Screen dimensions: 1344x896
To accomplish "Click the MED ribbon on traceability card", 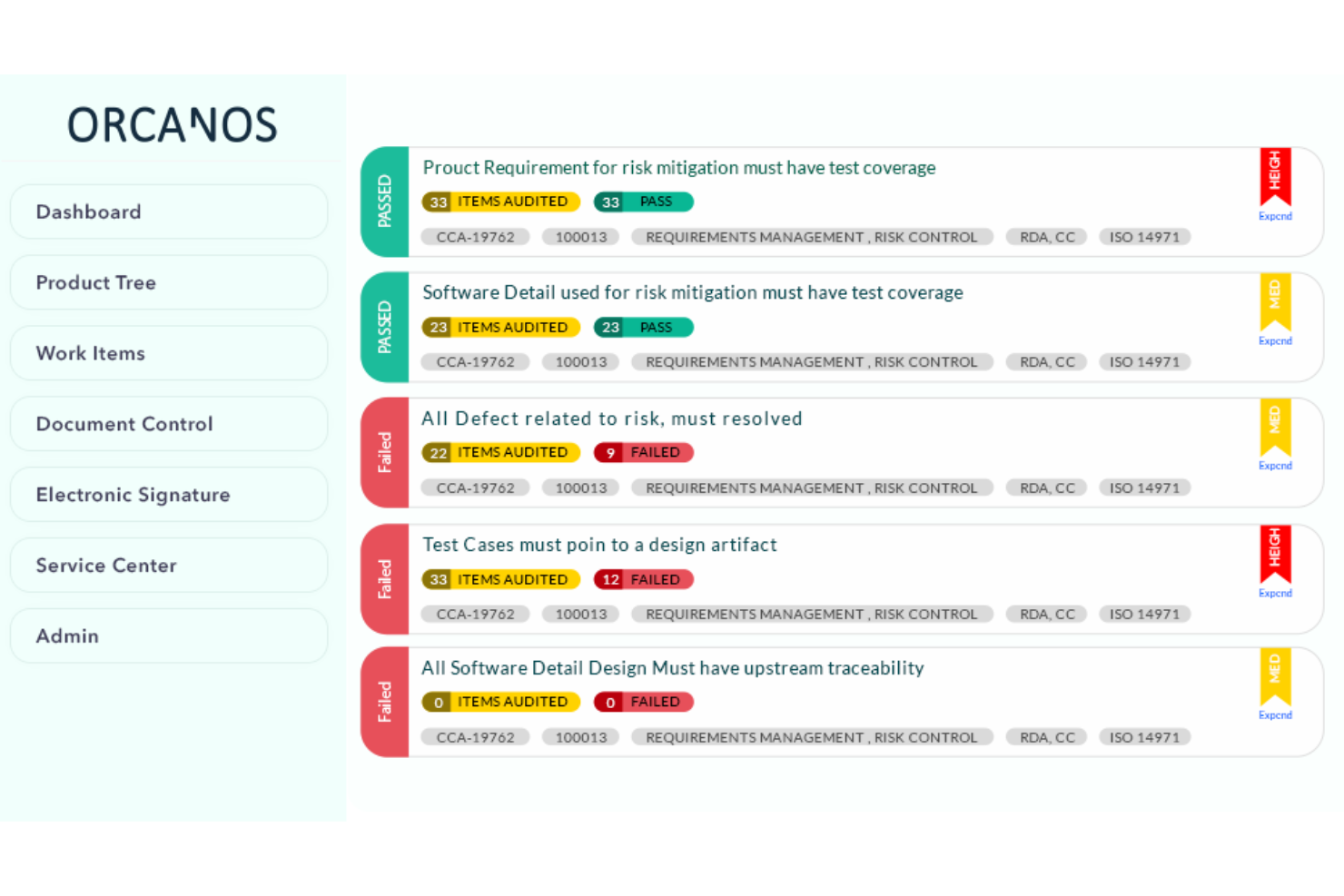I will click(x=1275, y=677).
